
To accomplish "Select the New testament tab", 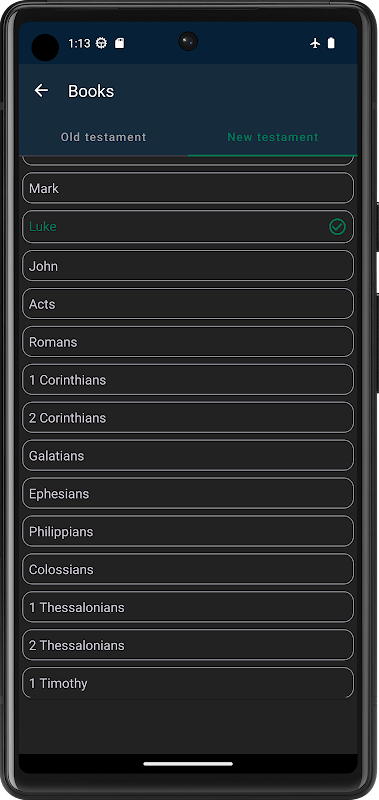I will (273, 137).
